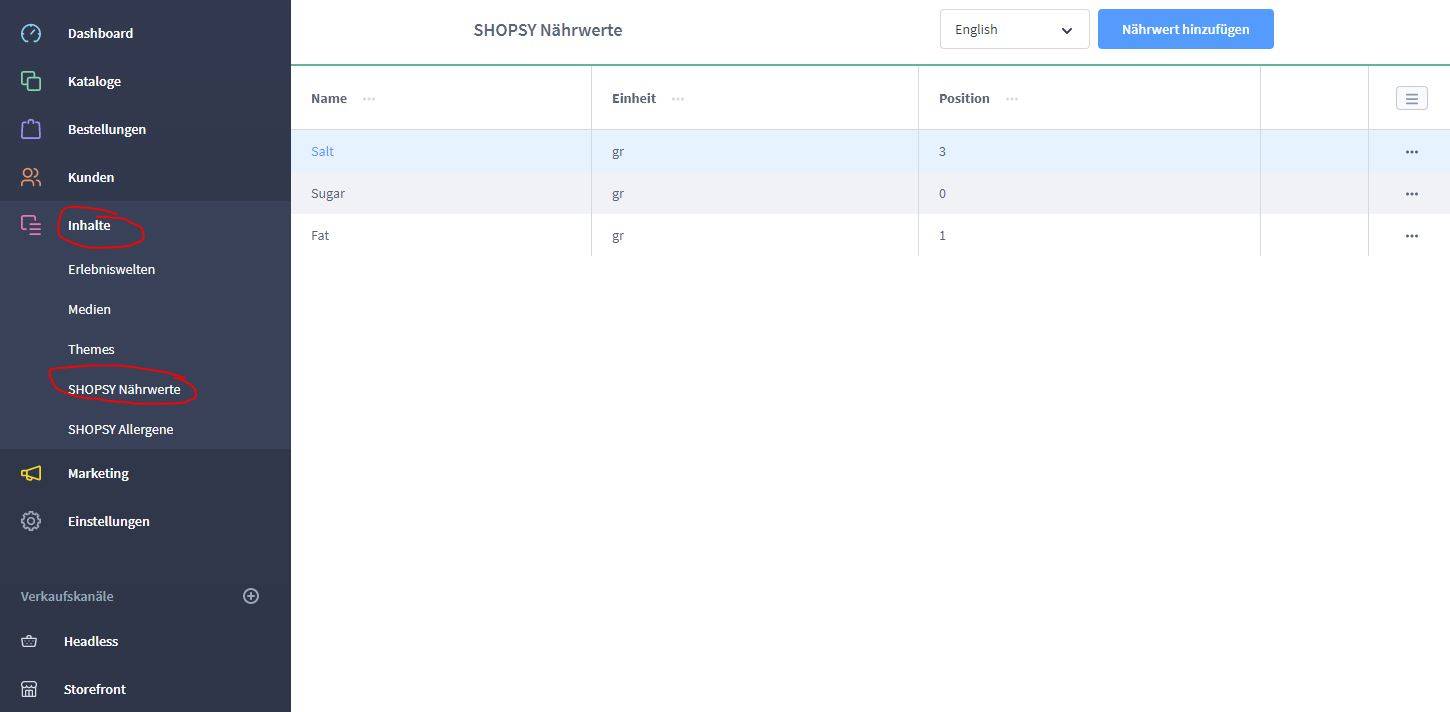1450x712 pixels.
Task: Open the Fat nutrient entry
Action: (320, 235)
